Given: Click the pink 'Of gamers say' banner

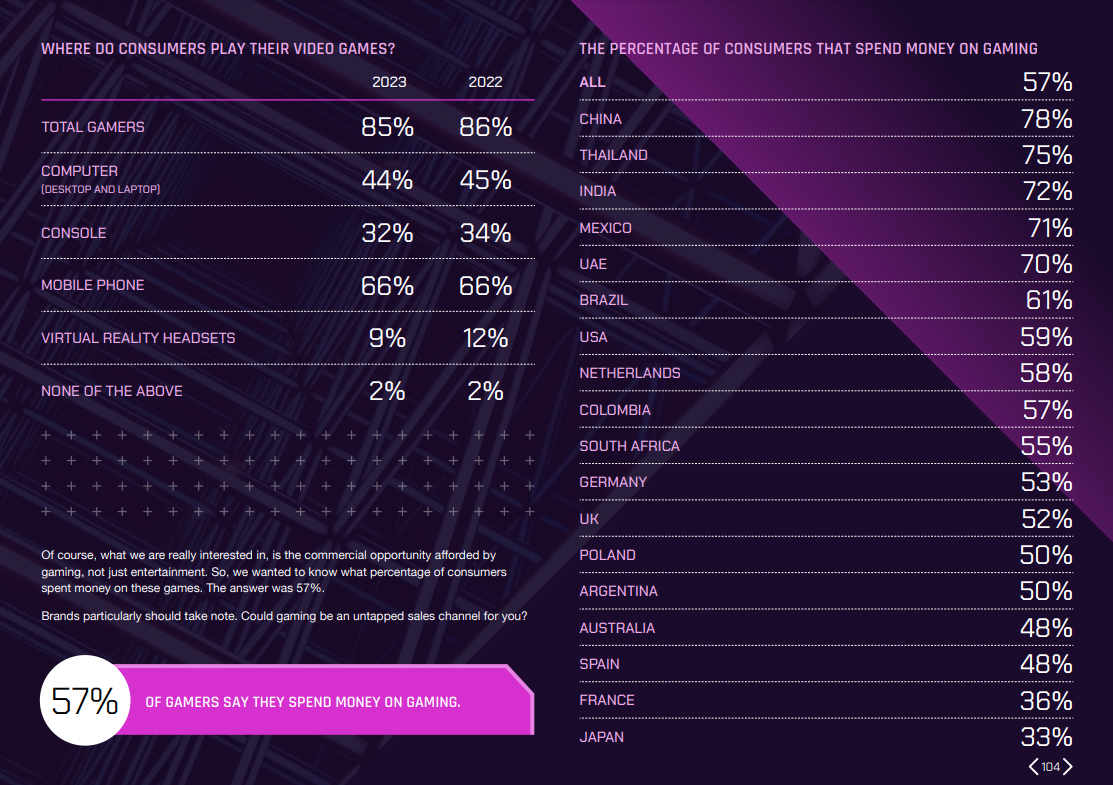Looking at the screenshot, I should point(320,702).
